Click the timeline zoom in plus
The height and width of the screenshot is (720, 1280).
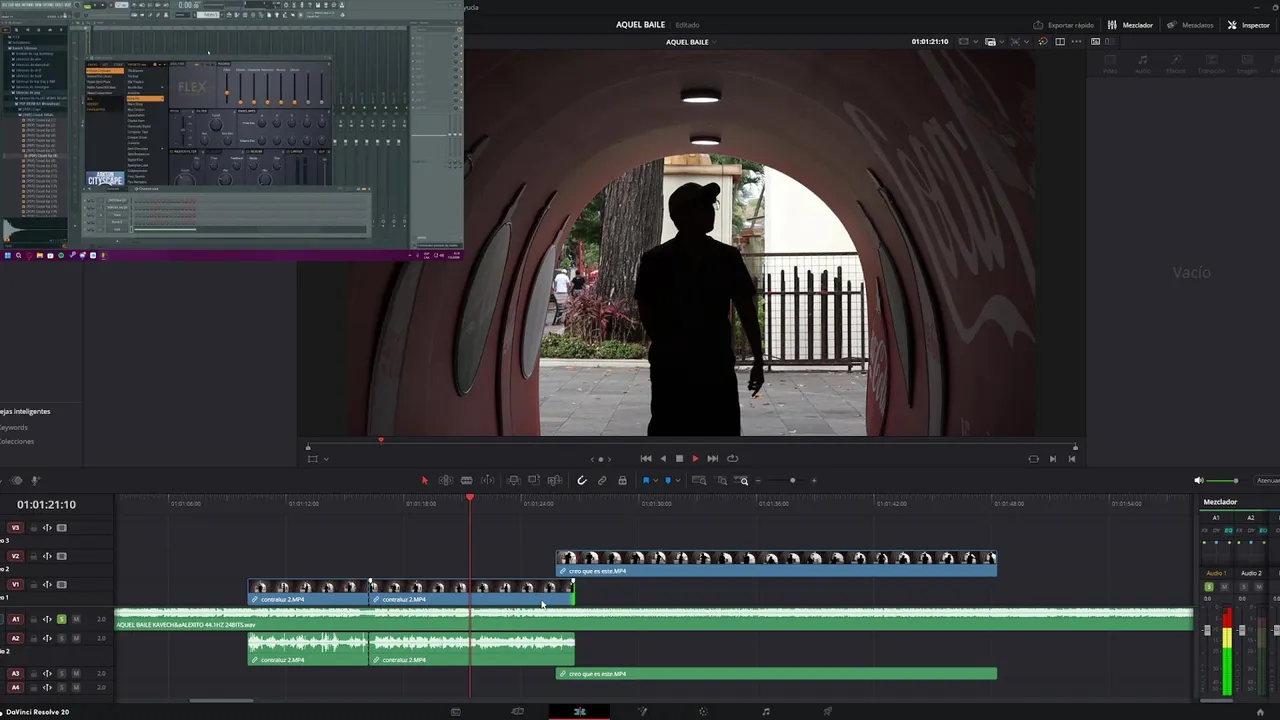pos(814,481)
